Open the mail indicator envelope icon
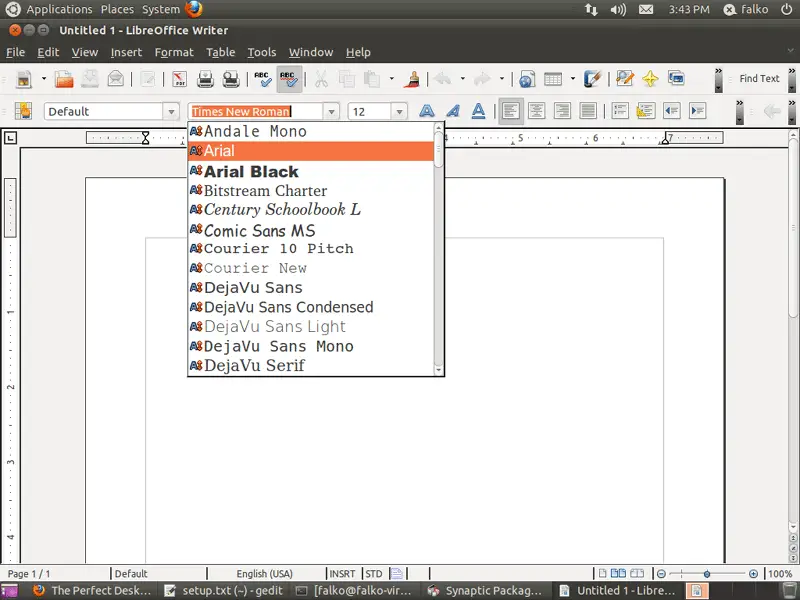The image size is (800, 600). point(646,9)
